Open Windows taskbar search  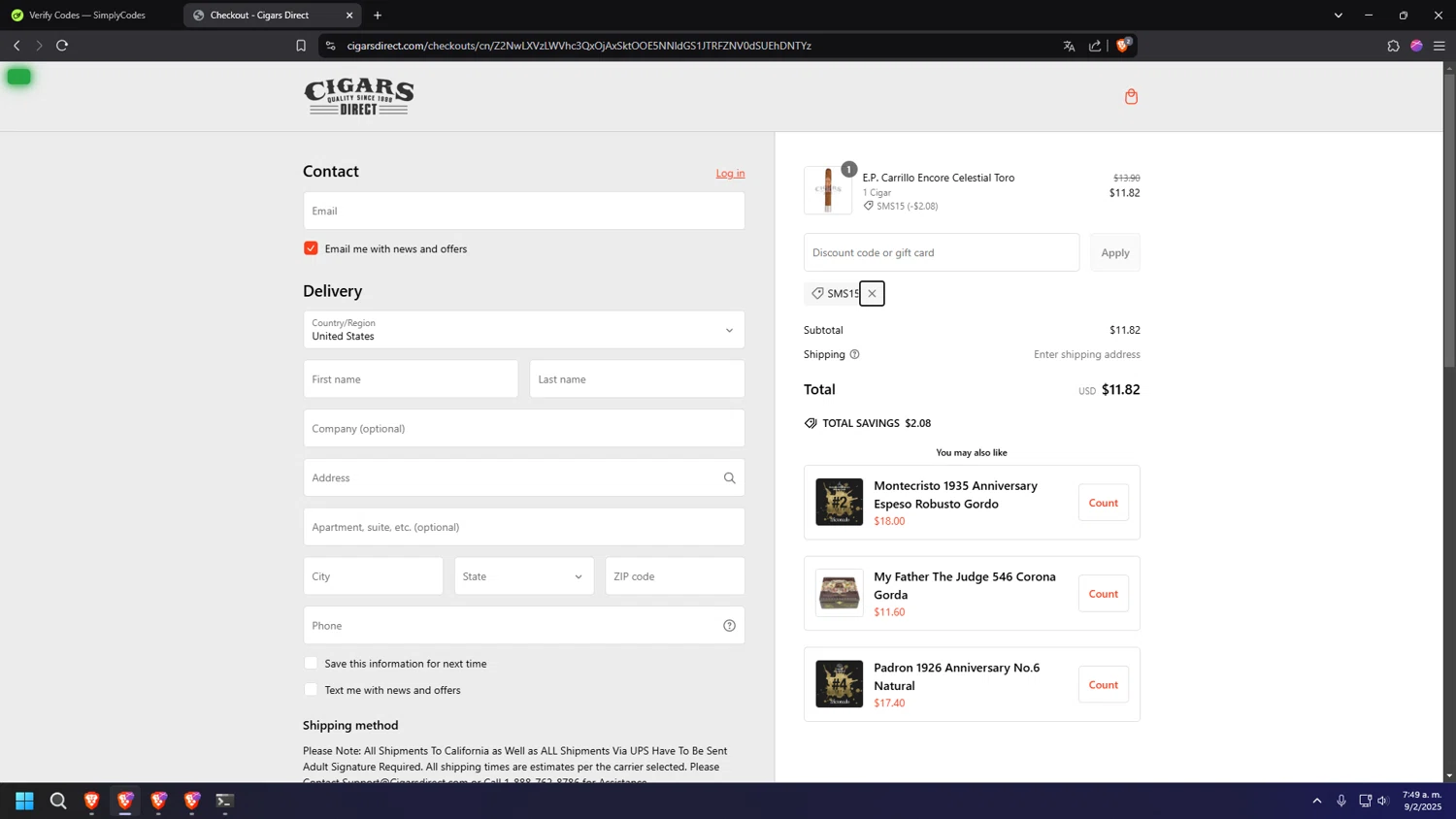58,801
